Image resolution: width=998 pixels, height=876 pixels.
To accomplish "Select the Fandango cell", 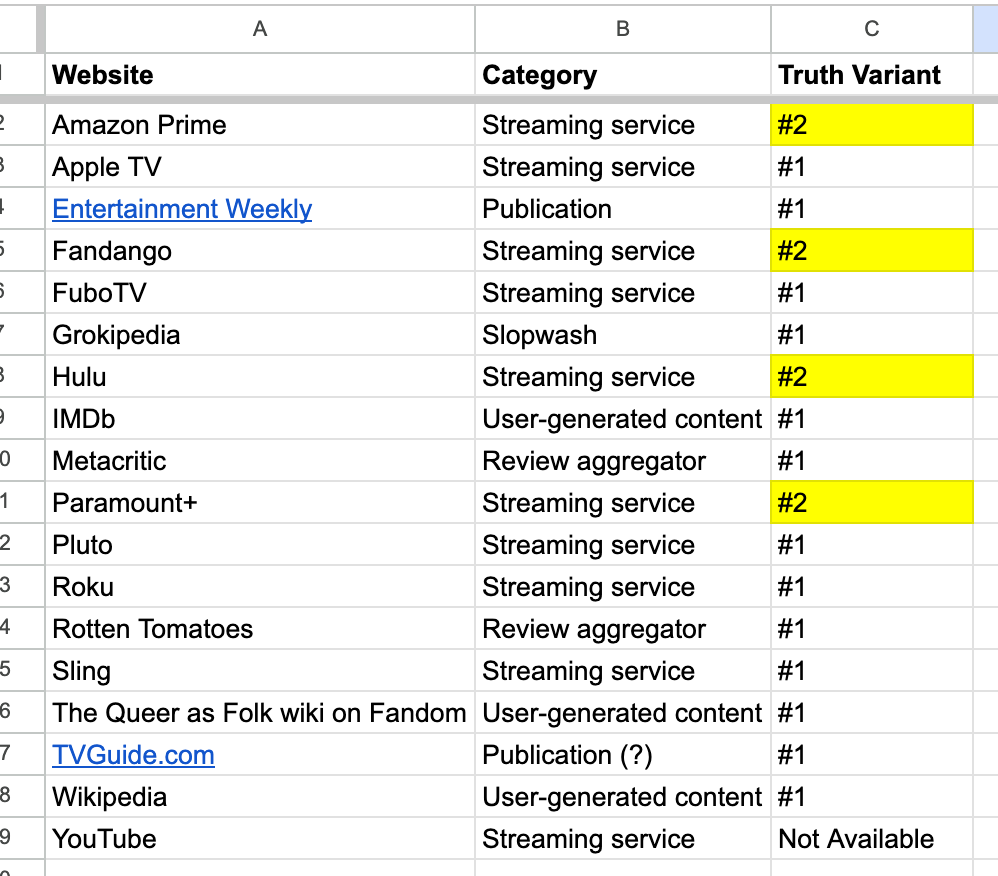I will point(260,251).
